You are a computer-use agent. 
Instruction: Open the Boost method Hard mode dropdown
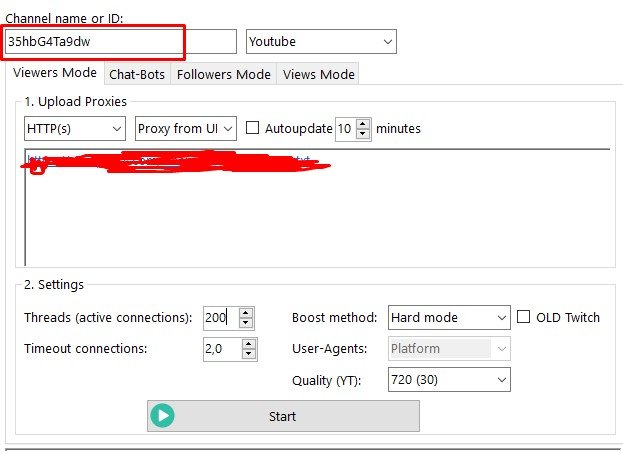pos(449,317)
